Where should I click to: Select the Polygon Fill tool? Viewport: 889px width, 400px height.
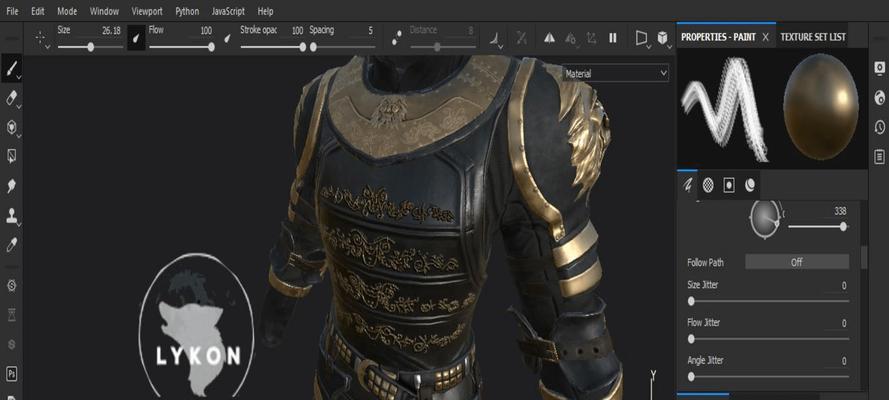[x=11, y=156]
